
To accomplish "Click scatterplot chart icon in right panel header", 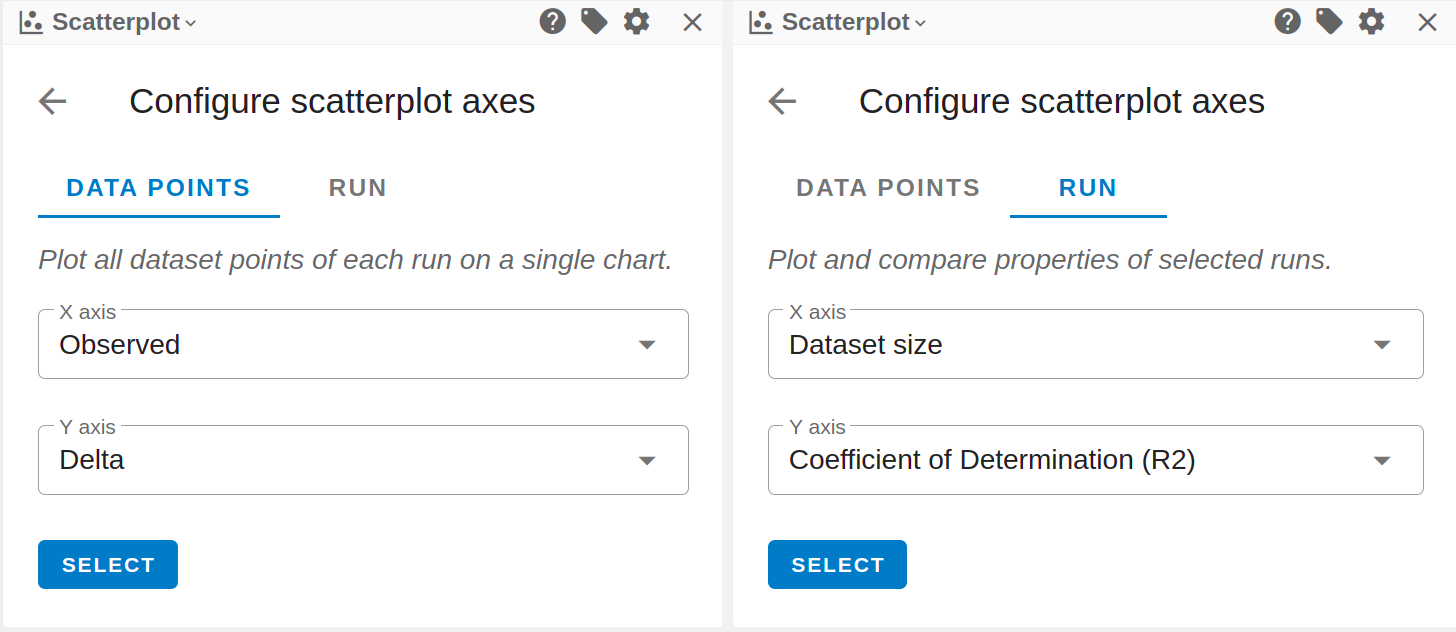I will (761, 22).
